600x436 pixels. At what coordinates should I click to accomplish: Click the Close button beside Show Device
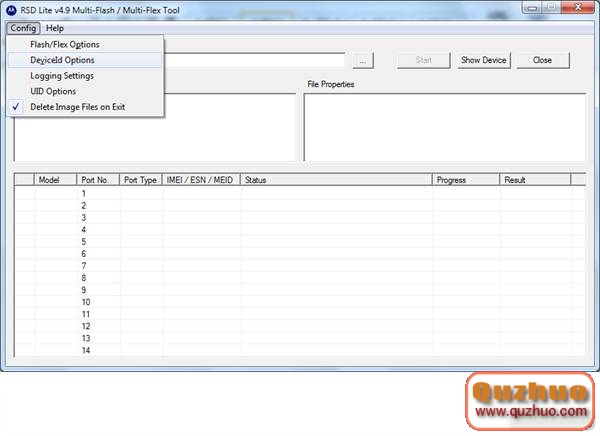[x=543, y=60]
